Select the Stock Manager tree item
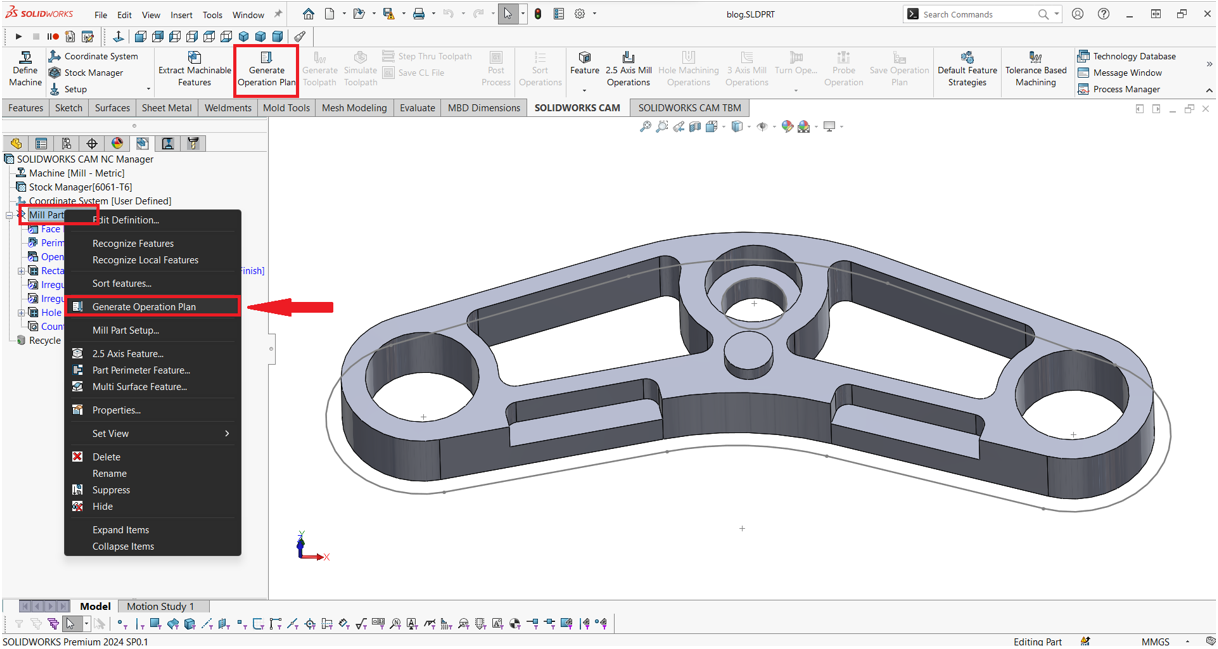 point(79,187)
